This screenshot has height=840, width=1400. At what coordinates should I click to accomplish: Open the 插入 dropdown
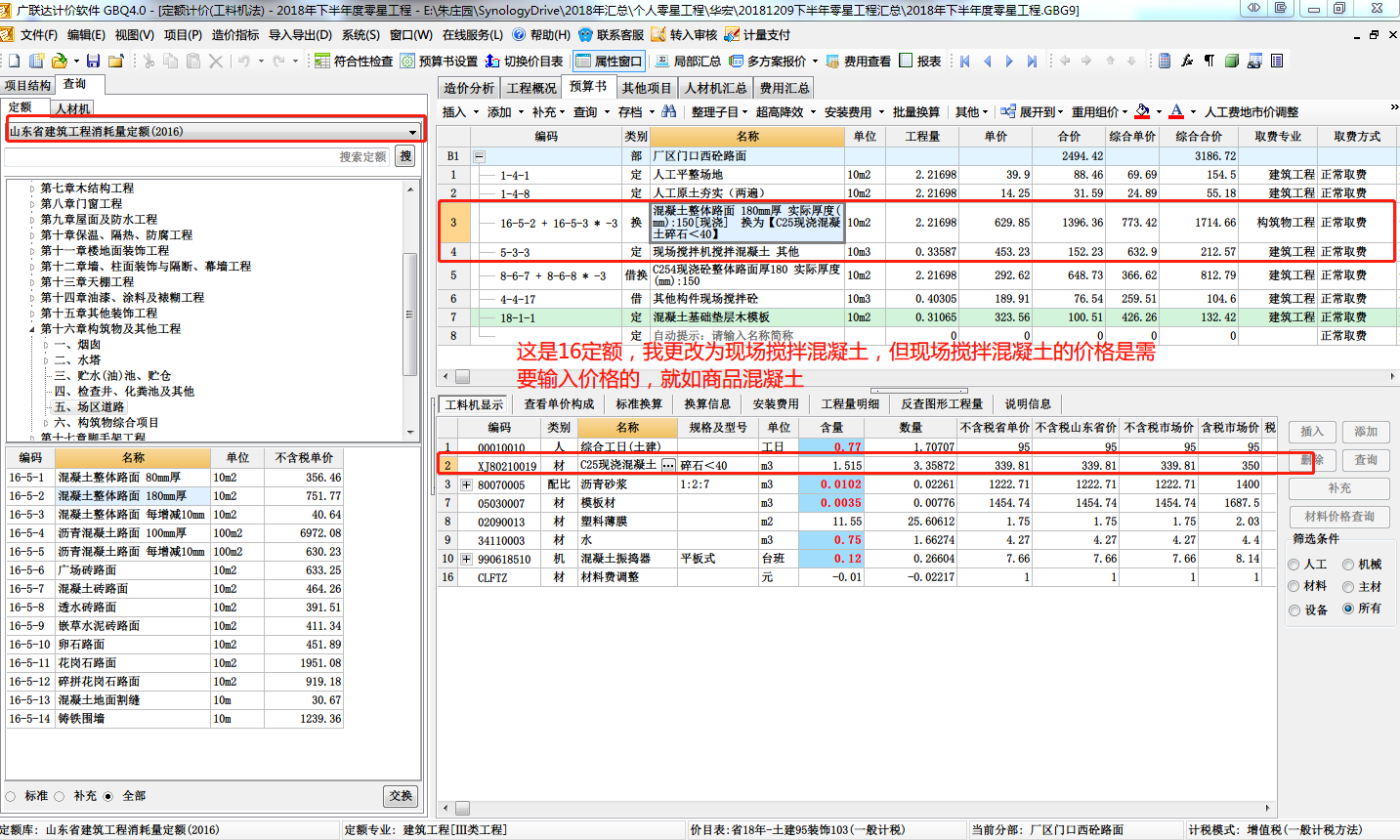pyautogui.click(x=460, y=112)
